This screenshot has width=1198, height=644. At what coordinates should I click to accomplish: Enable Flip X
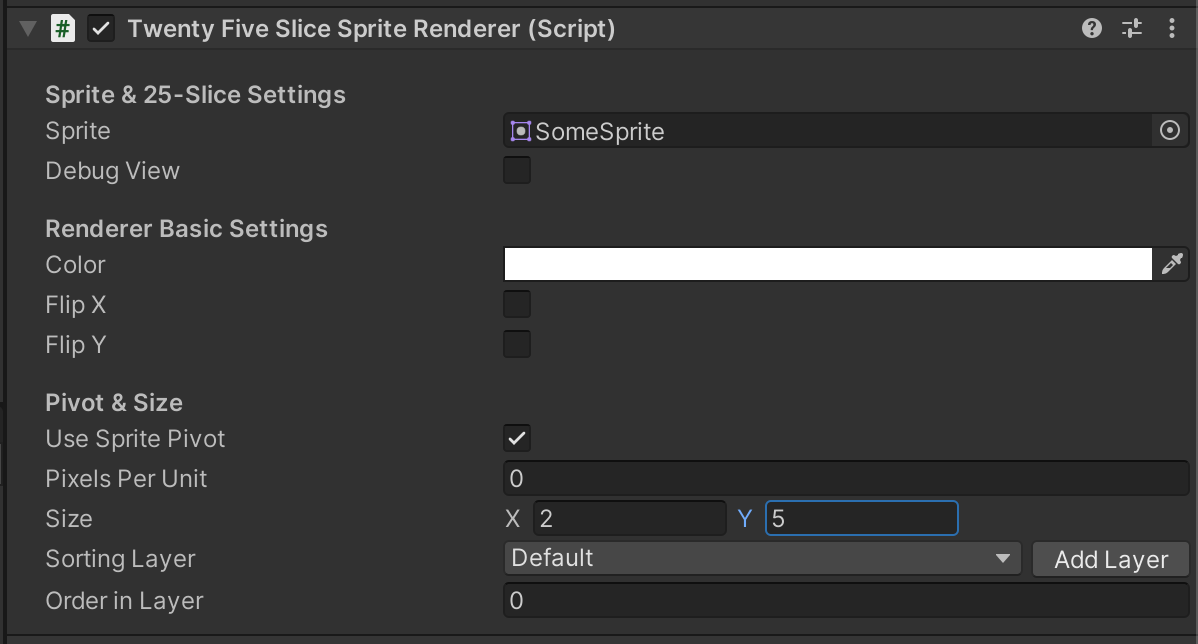coord(517,304)
